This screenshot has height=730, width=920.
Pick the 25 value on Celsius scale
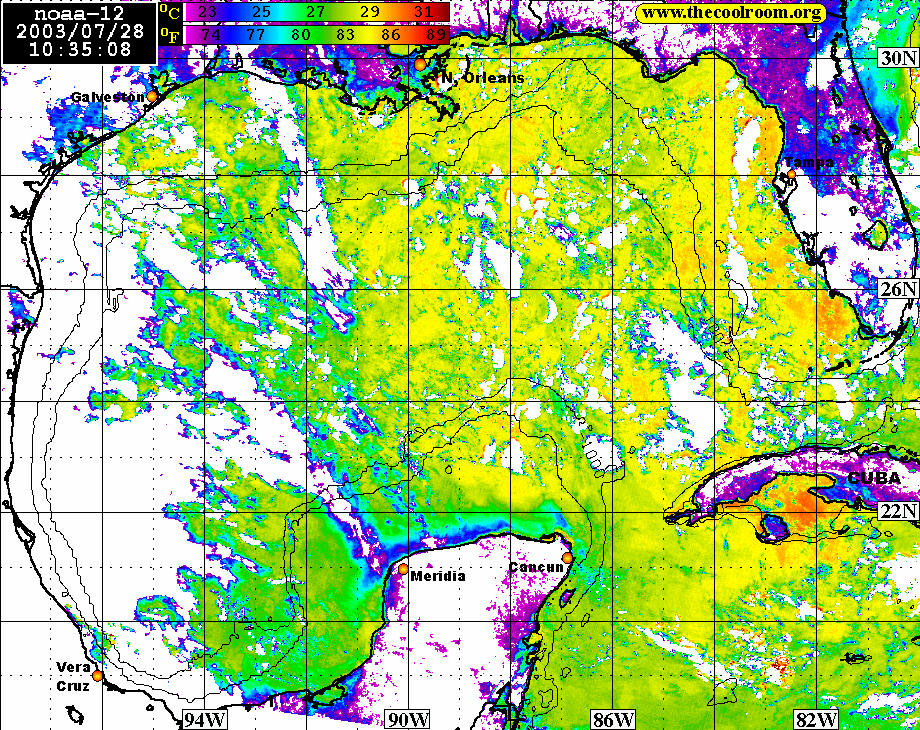pyautogui.click(x=263, y=12)
